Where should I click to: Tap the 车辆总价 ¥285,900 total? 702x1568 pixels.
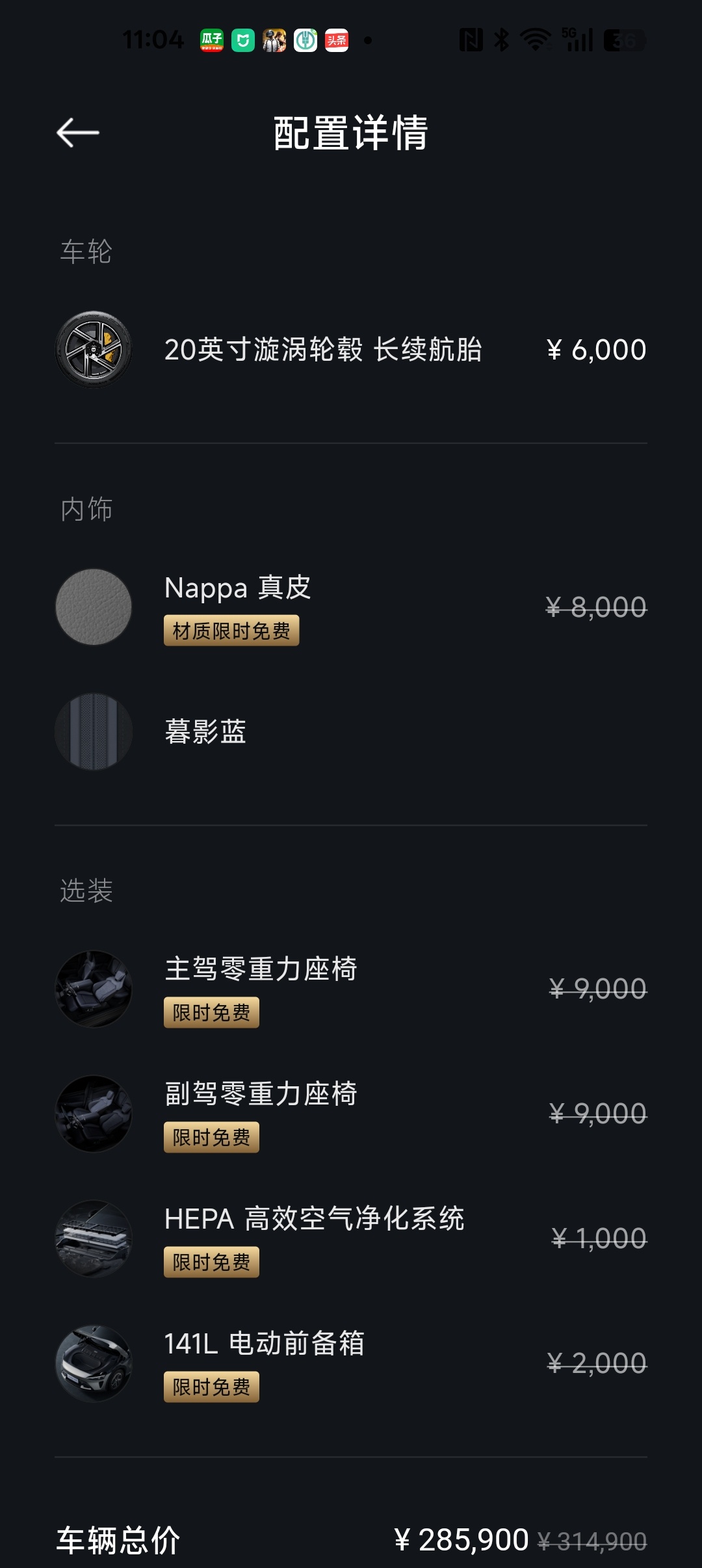point(461,1540)
